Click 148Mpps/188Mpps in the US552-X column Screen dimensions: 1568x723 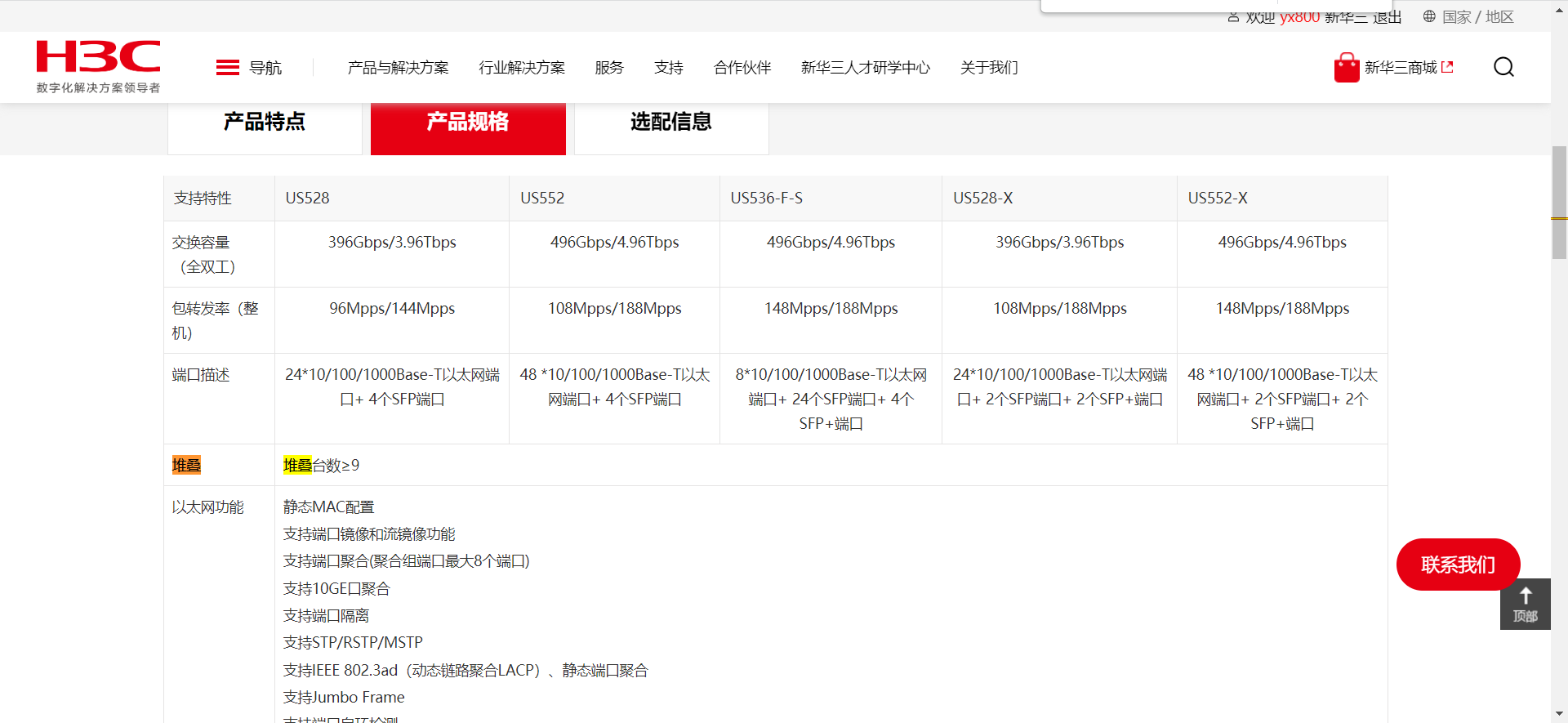coord(1282,309)
